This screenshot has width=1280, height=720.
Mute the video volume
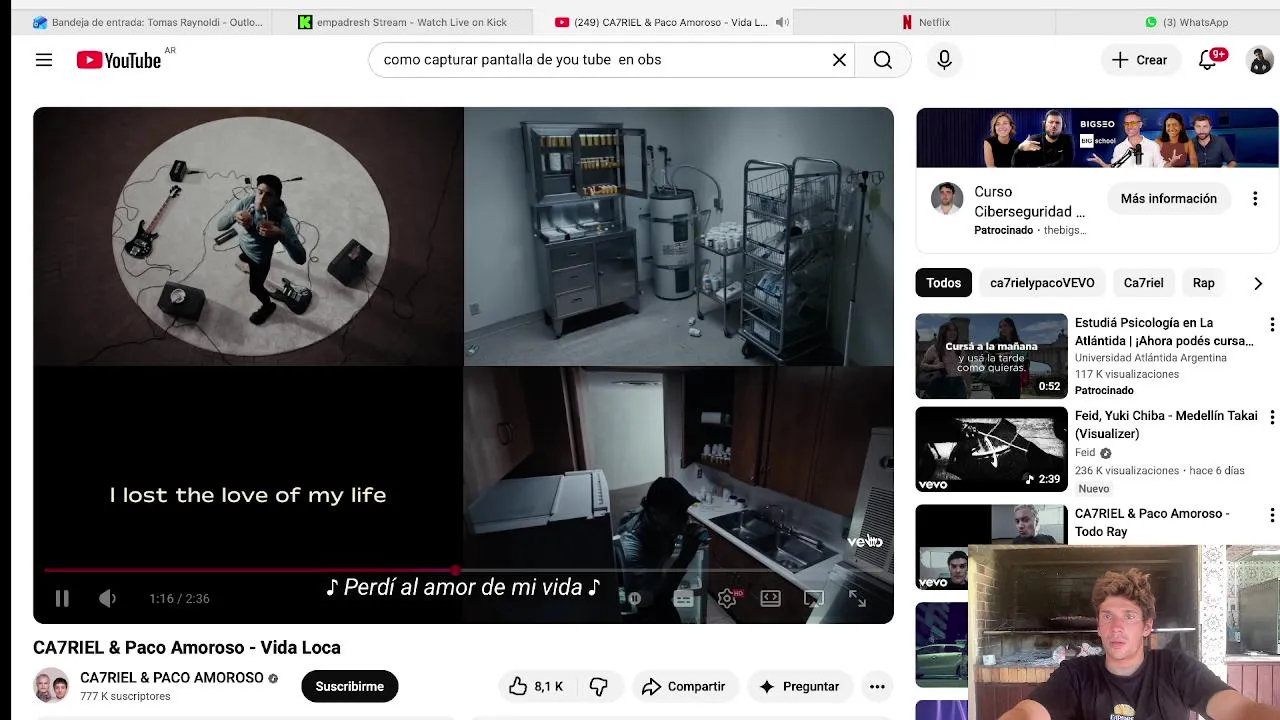[x=107, y=598]
